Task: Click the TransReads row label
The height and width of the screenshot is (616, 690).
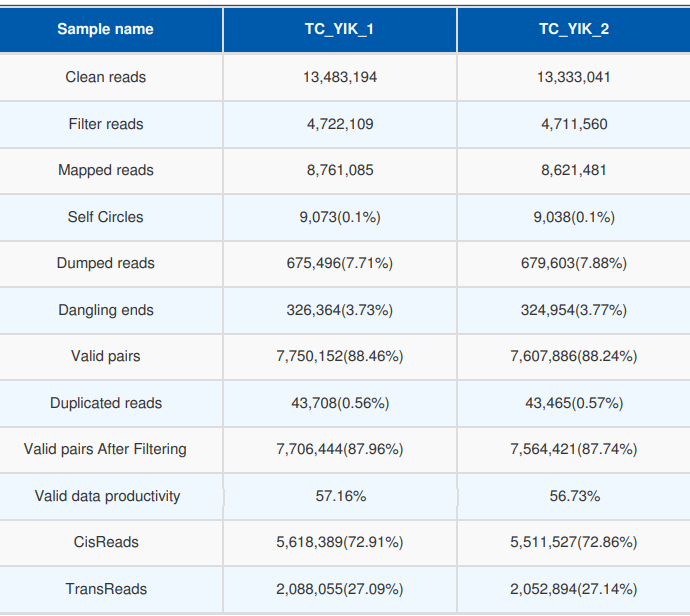Action: coord(105,589)
